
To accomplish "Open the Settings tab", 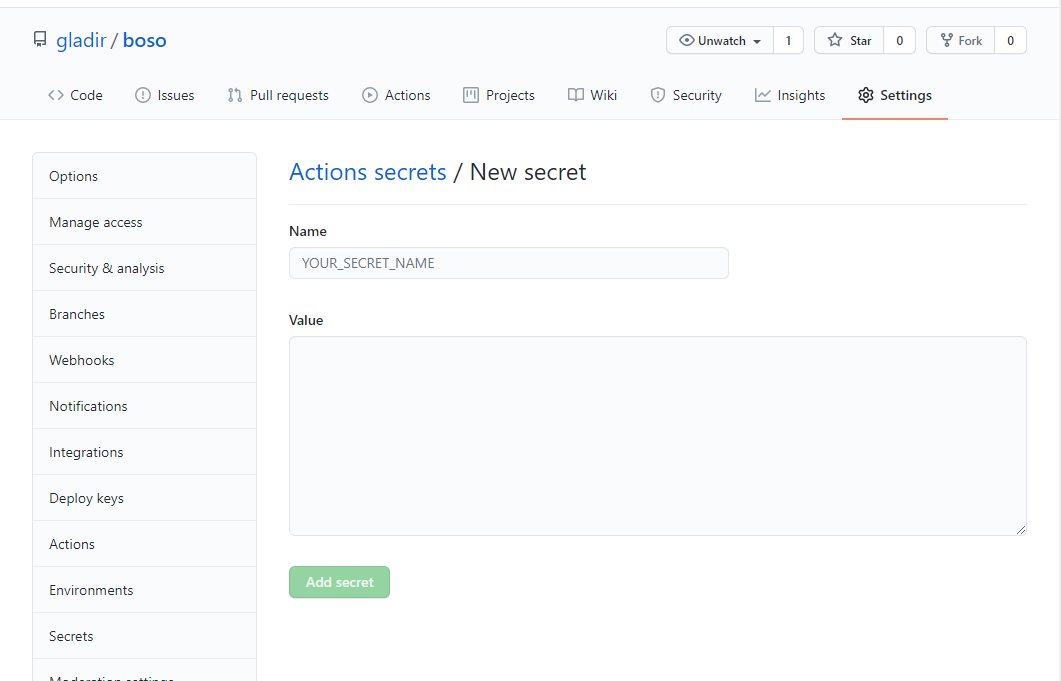I will pyautogui.click(x=894, y=95).
